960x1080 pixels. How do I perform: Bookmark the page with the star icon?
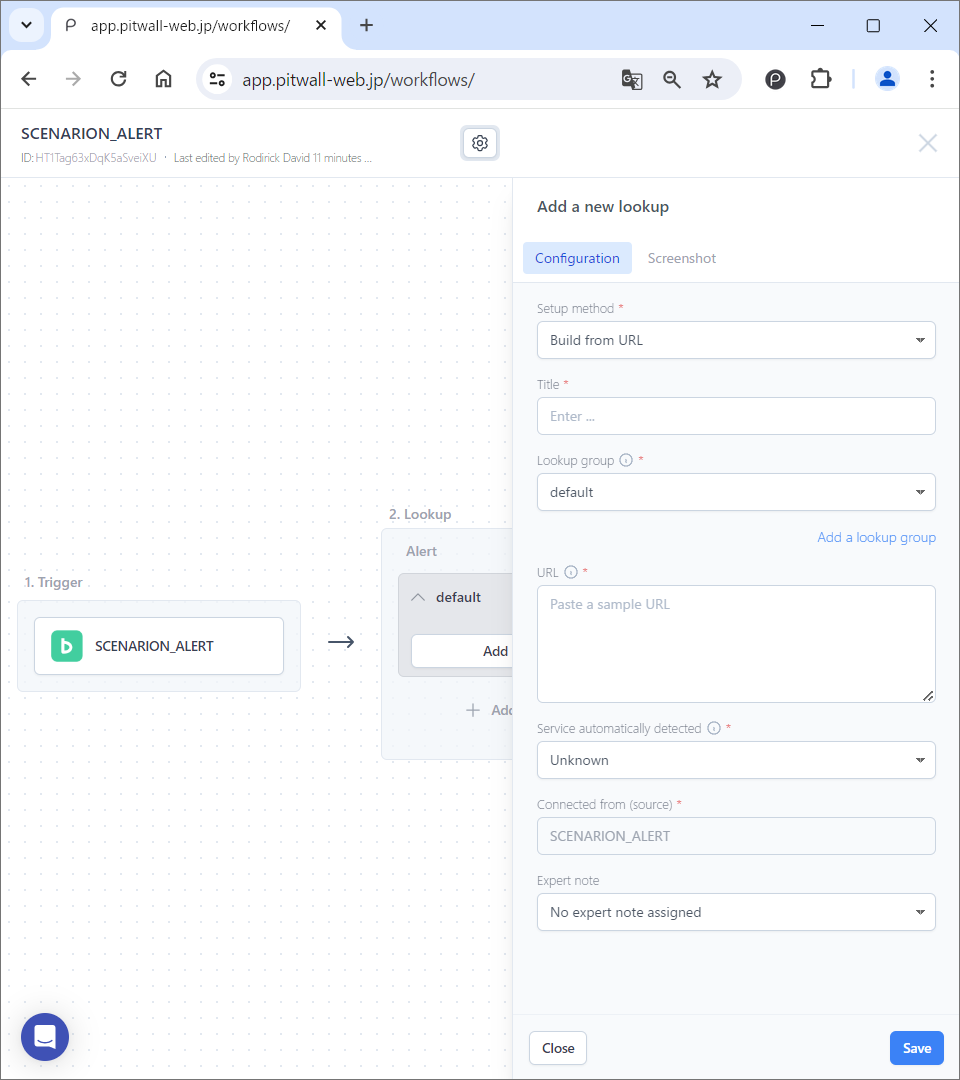click(712, 79)
